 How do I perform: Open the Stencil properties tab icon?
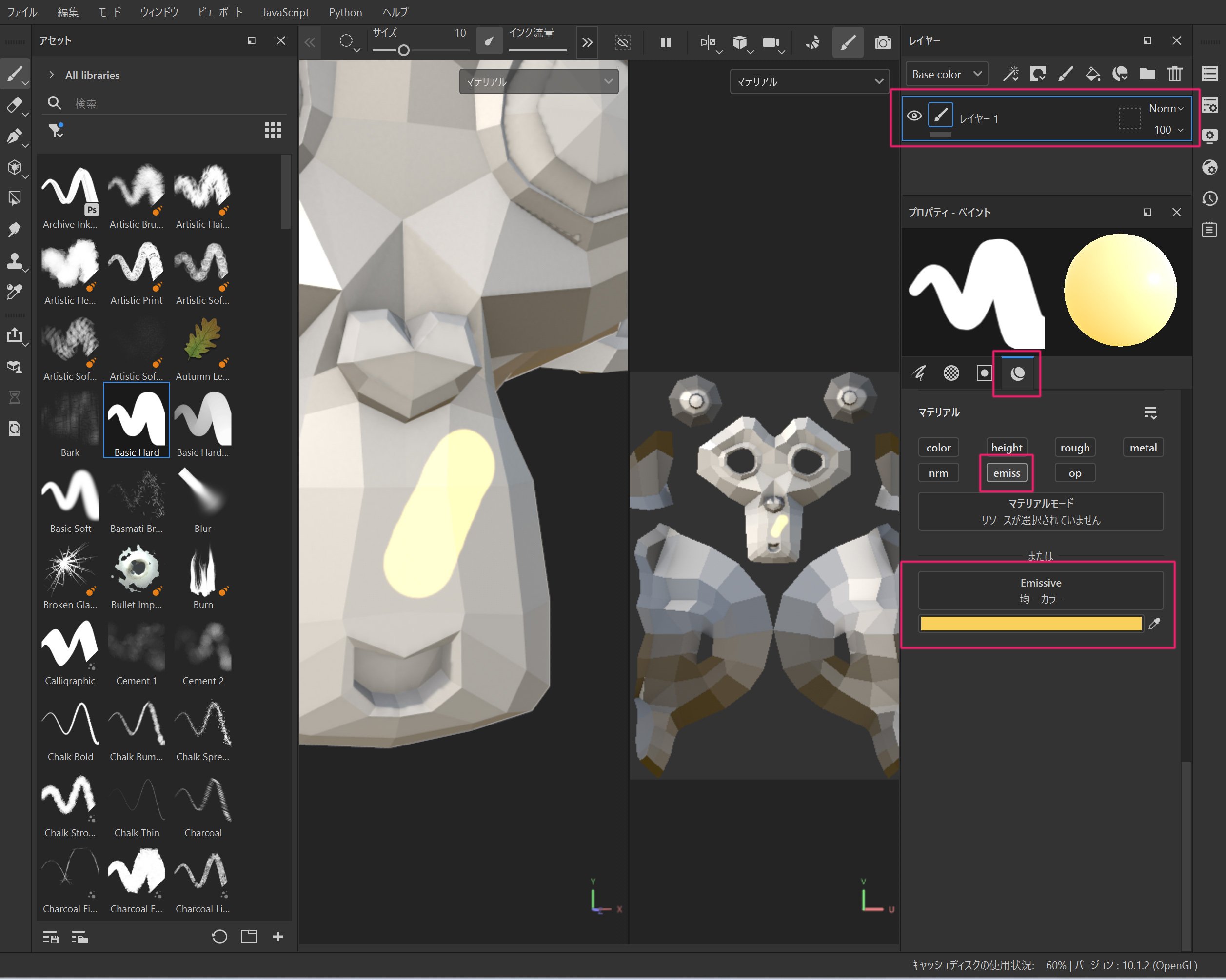click(x=984, y=373)
